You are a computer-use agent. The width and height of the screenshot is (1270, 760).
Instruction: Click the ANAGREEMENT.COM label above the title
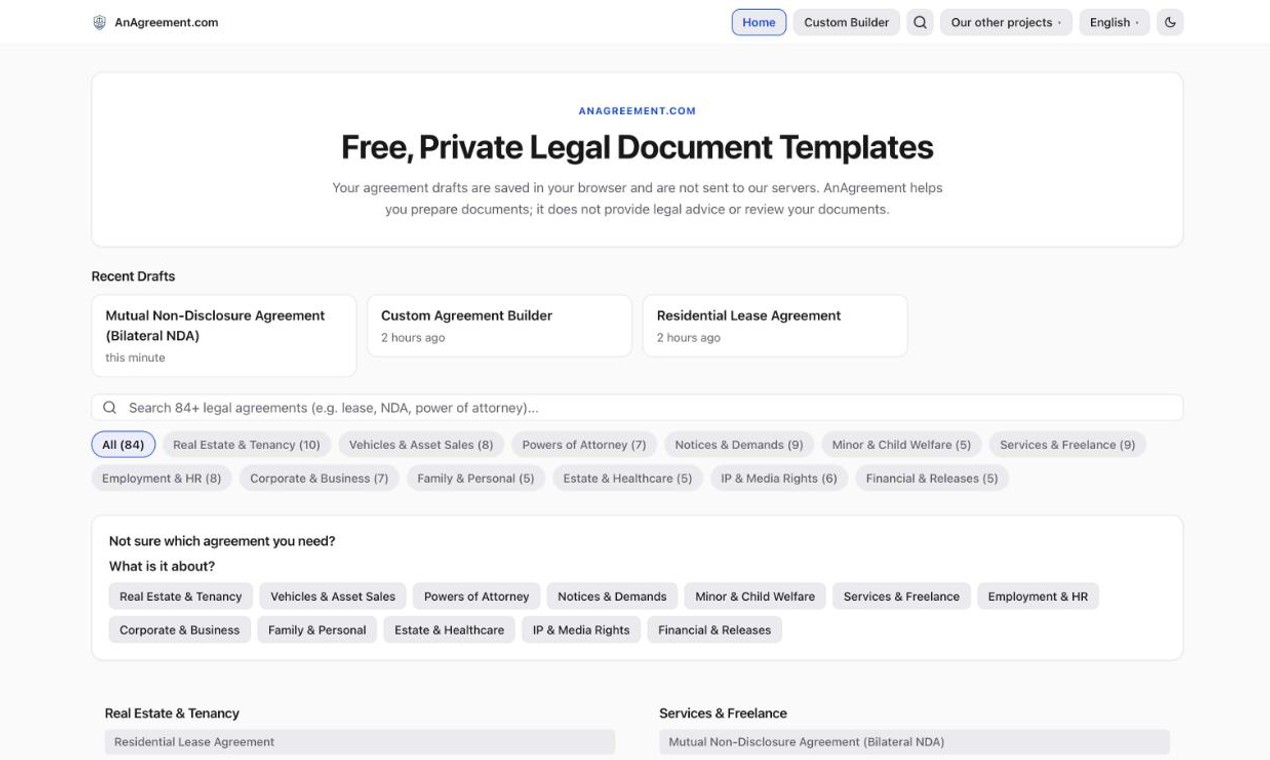(x=637, y=111)
